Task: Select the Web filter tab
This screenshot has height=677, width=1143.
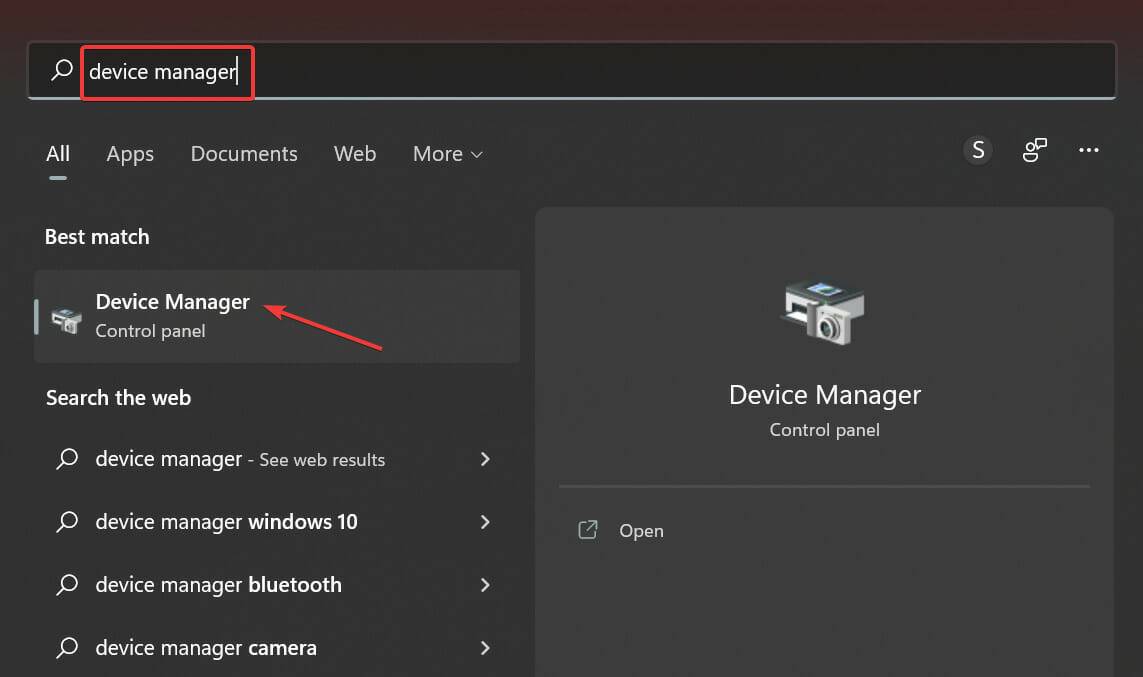Action: coord(354,154)
